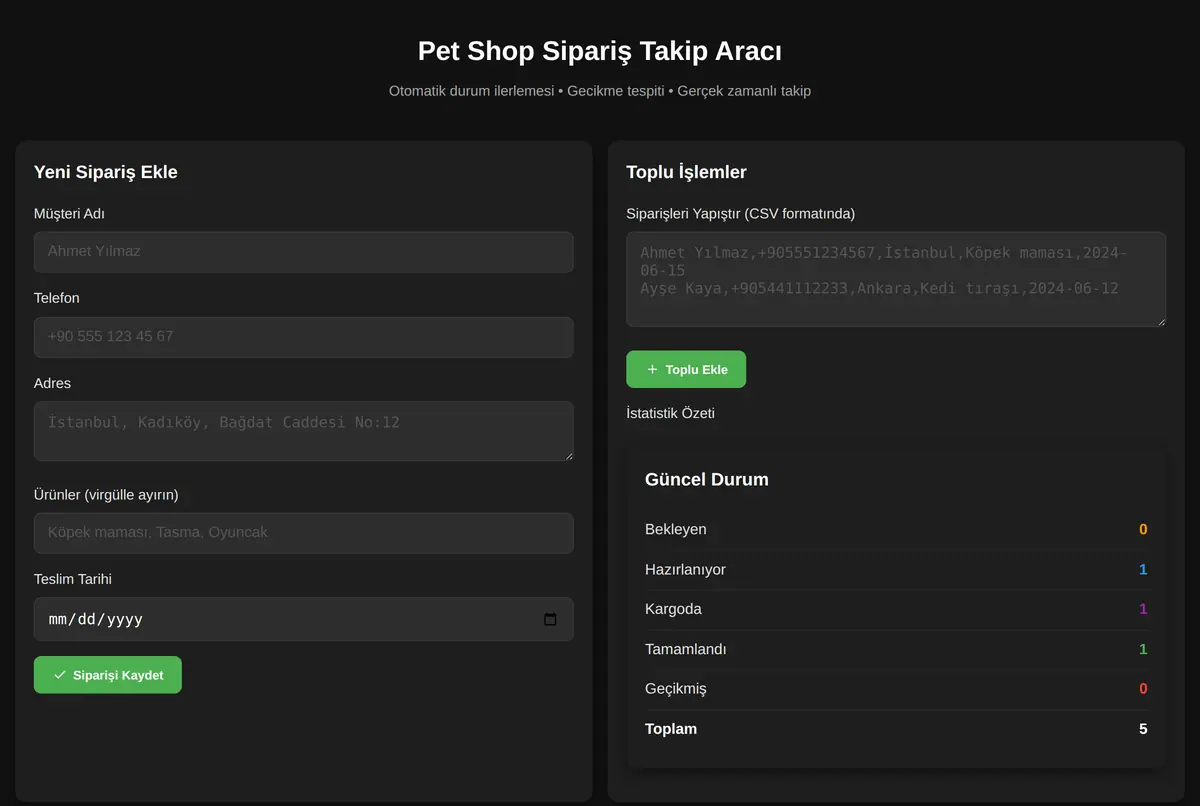Select the Bekleyen status row label
The height and width of the screenshot is (806, 1200).
tap(676, 529)
